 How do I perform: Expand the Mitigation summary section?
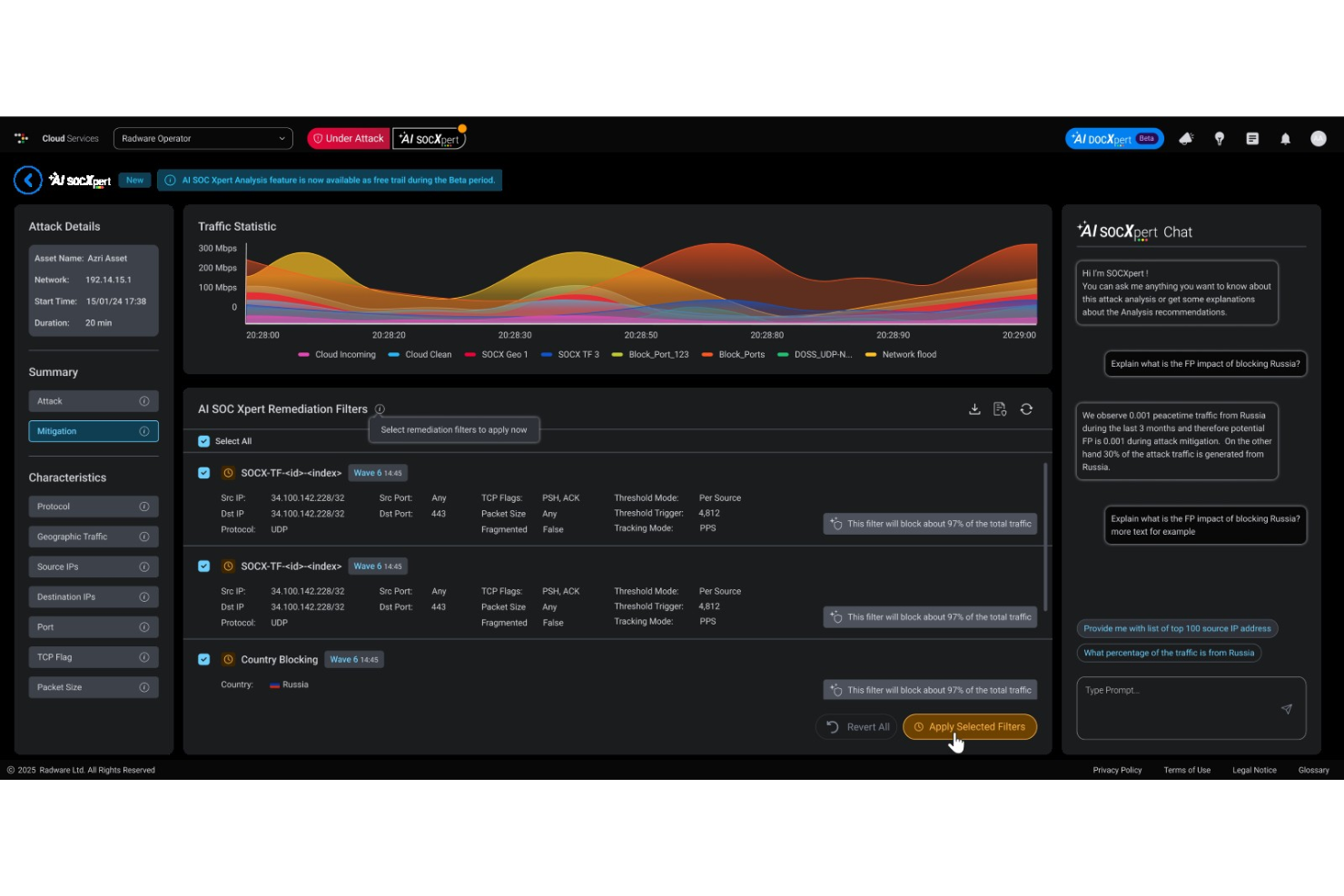(94, 431)
